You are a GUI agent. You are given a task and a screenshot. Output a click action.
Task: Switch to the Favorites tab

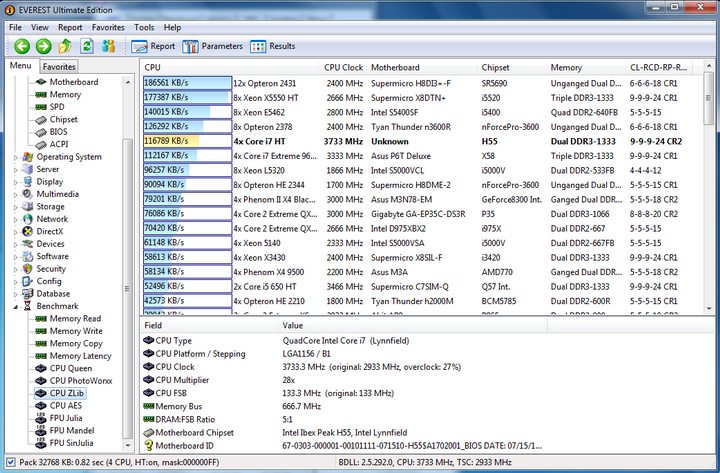tap(59, 67)
